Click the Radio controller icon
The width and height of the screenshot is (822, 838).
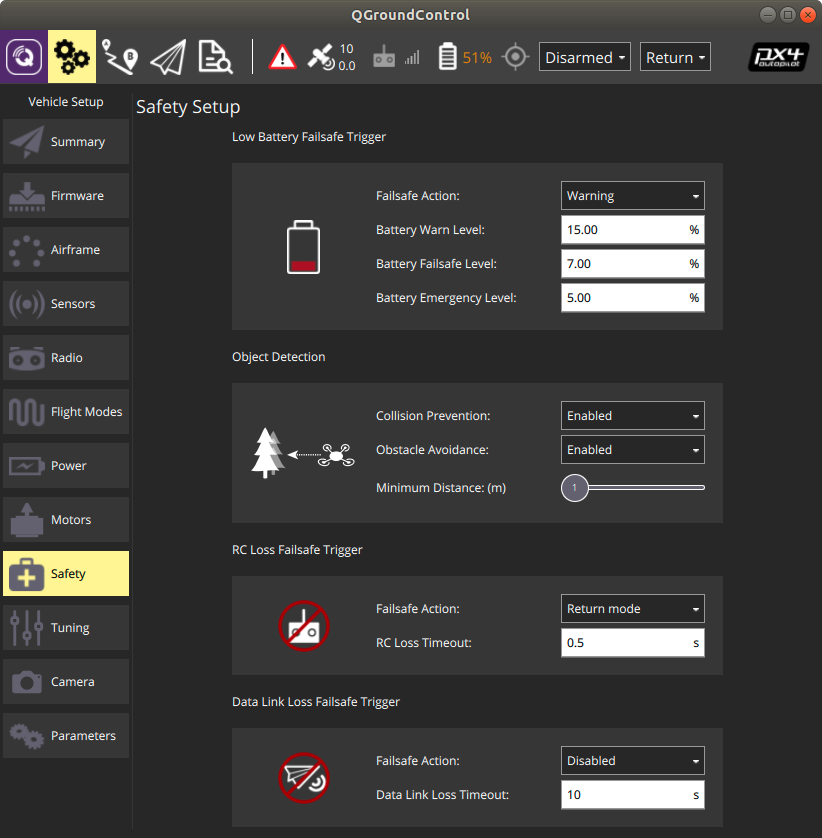click(x=27, y=358)
